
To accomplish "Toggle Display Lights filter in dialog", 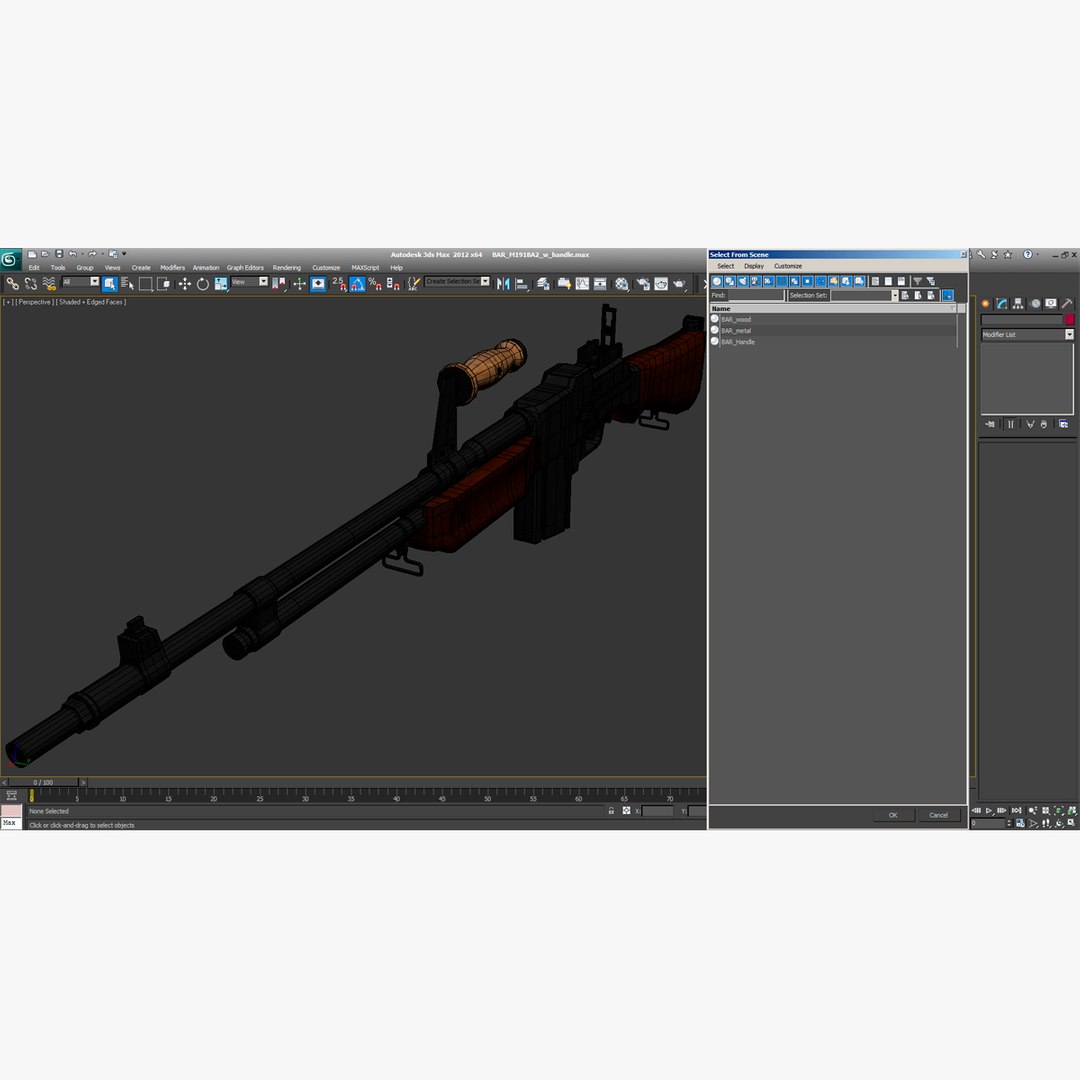I will coord(743,281).
